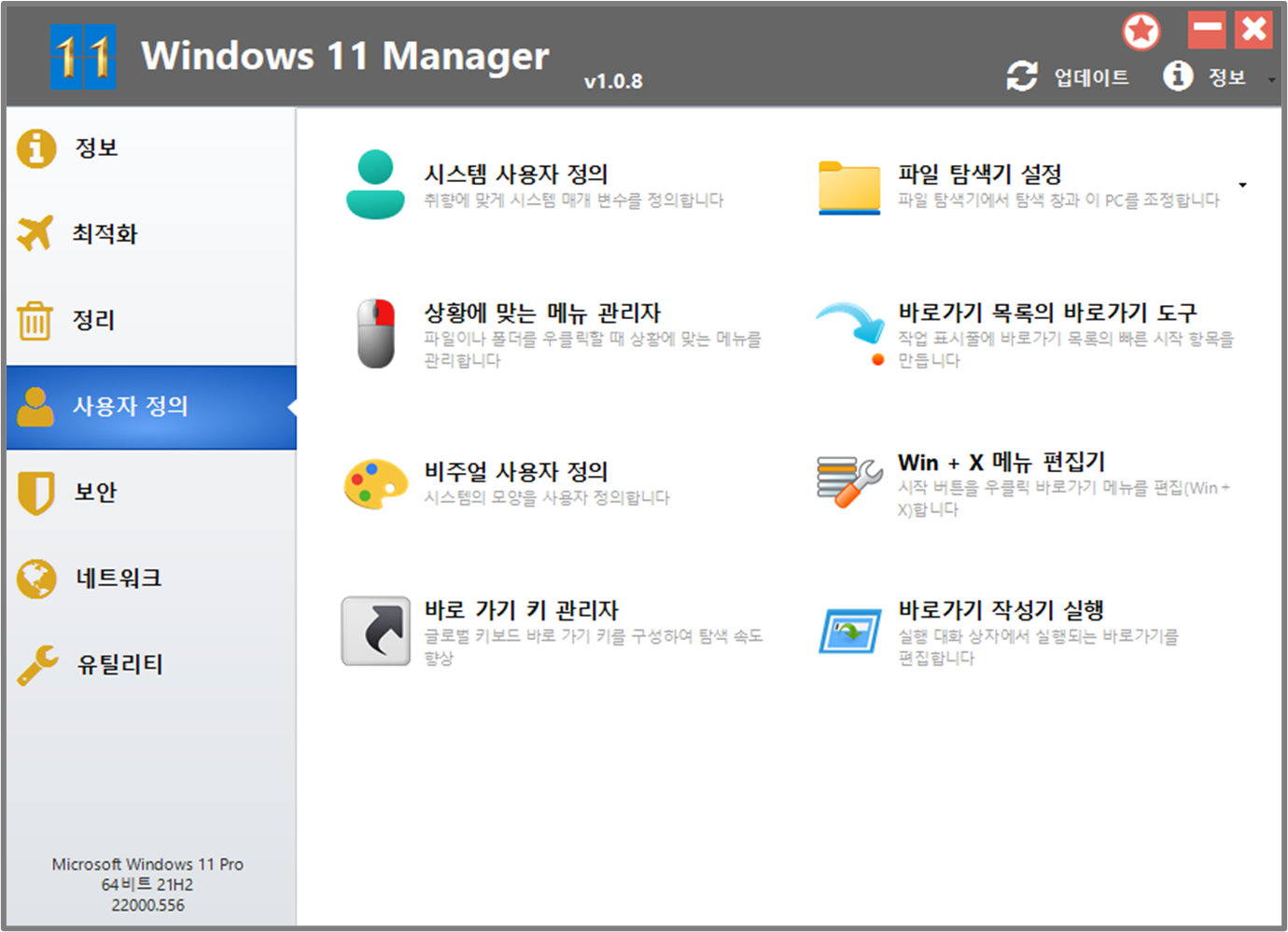The image size is (1288, 932).
Task: Expand the arrow beside 파일 탐색기 설정
Action: pos(1243,185)
